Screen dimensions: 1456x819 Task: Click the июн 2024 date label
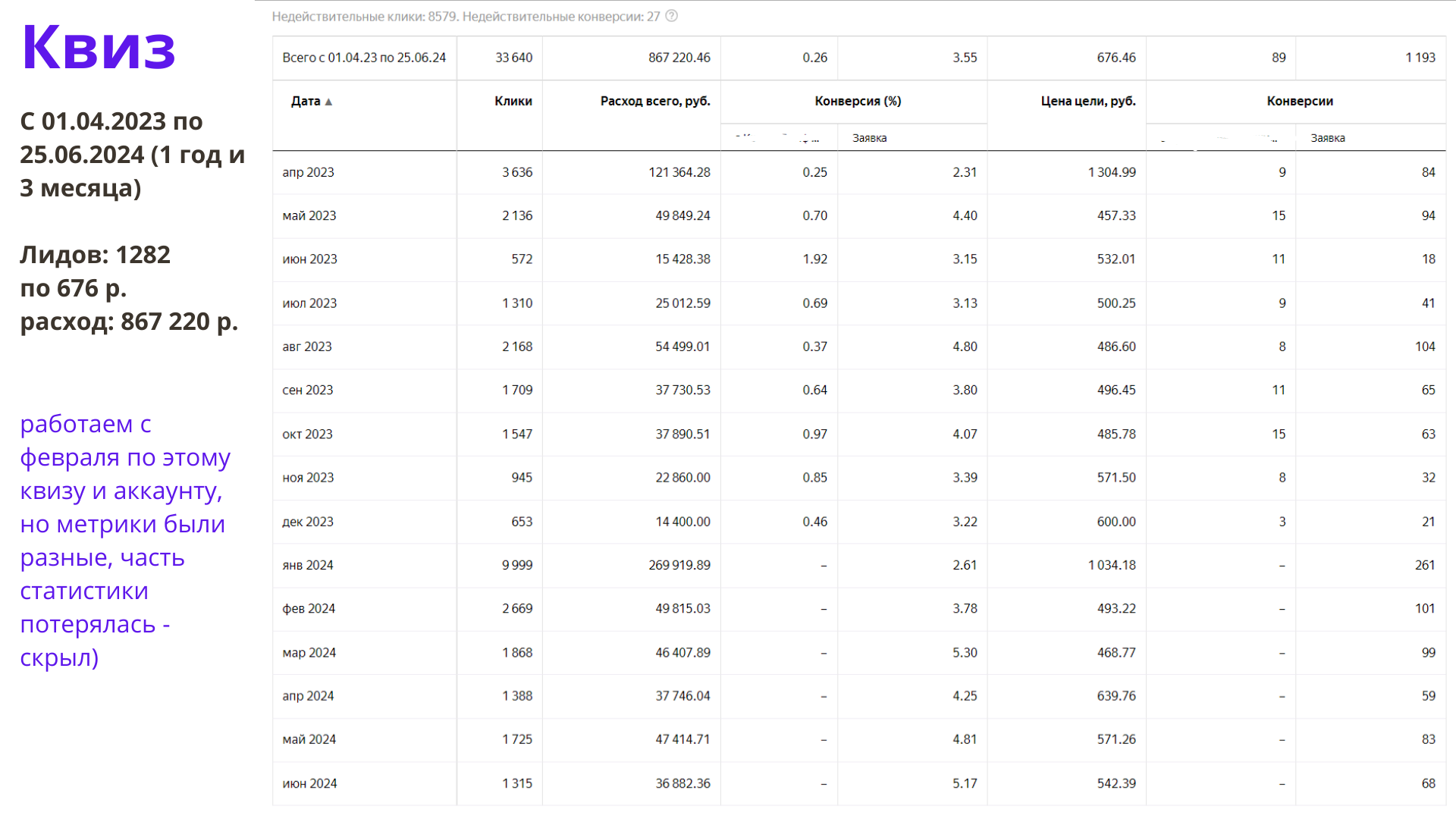click(x=309, y=783)
